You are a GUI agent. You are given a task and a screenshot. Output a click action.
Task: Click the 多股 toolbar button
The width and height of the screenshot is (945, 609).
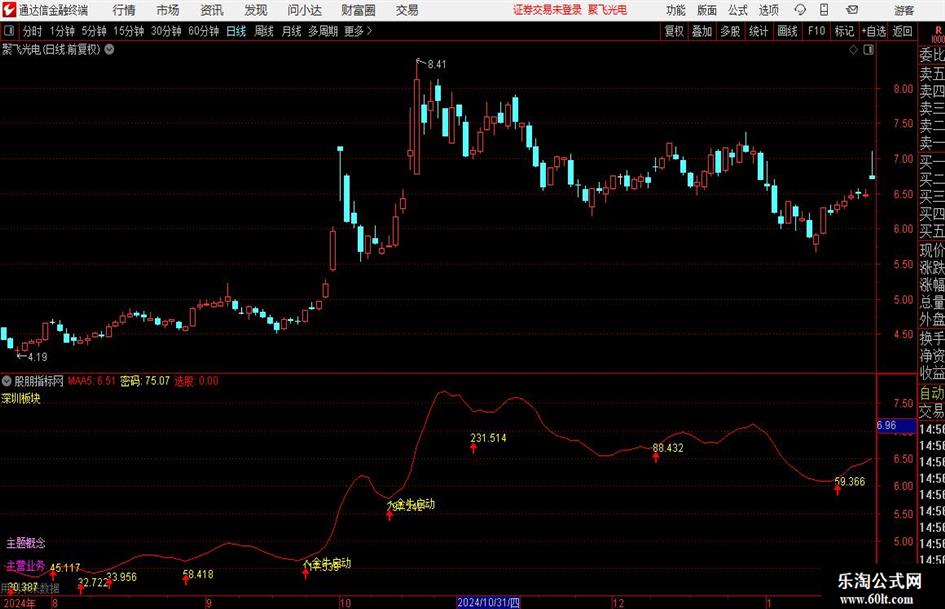click(730, 31)
